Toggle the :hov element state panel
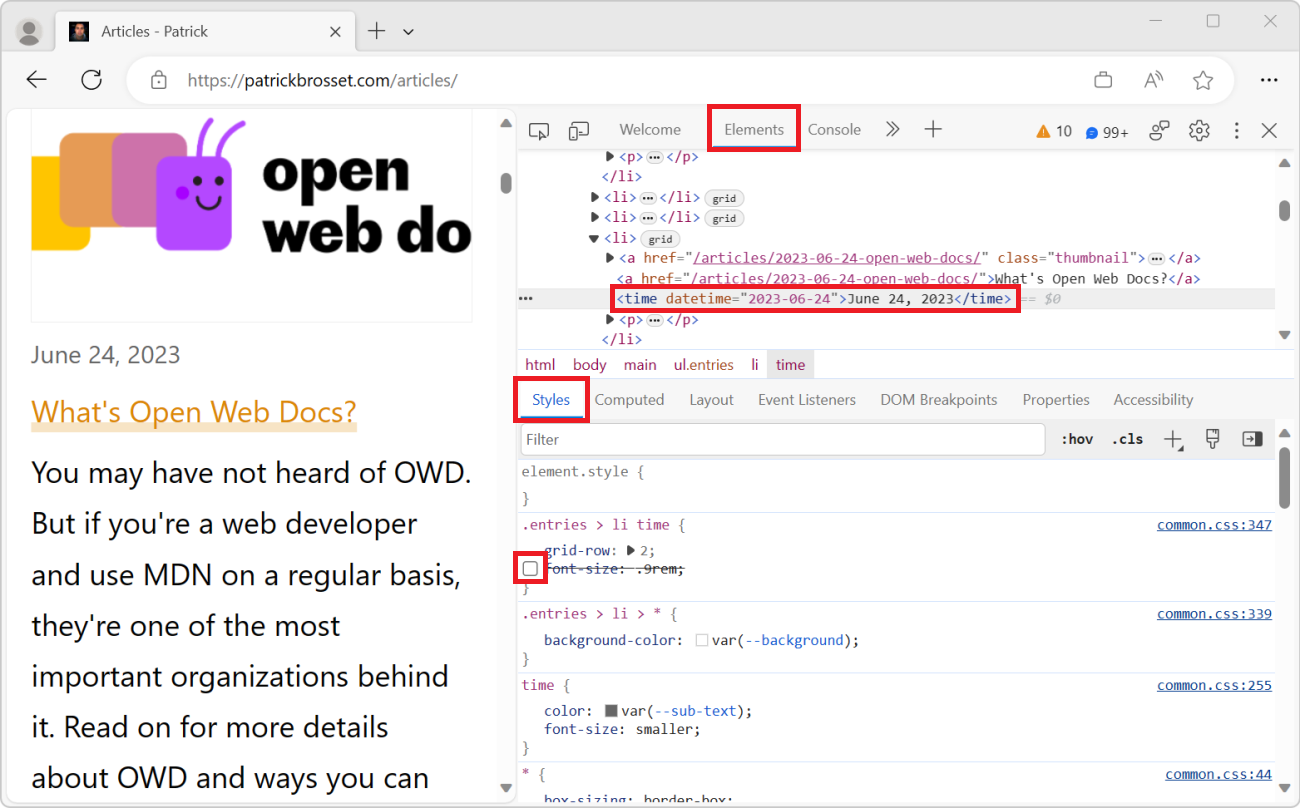 (1077, 439)
